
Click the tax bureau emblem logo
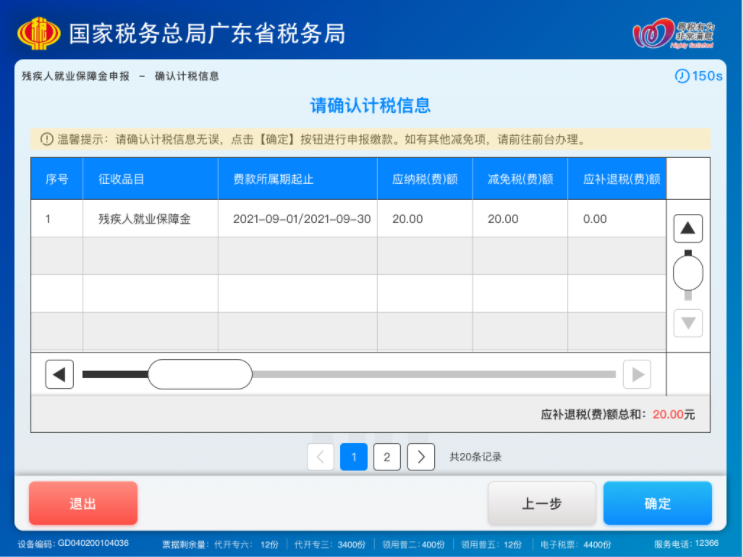click(x=39, y=34)
